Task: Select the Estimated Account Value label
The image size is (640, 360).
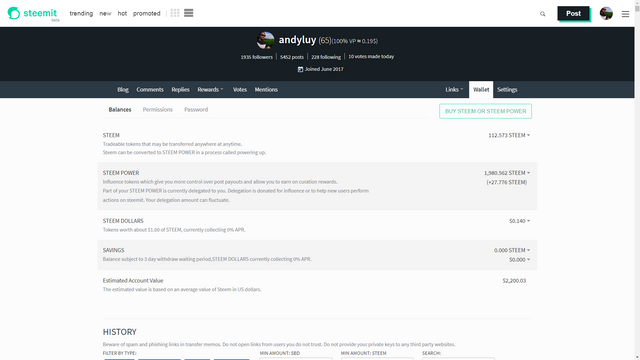Action: 133,280
